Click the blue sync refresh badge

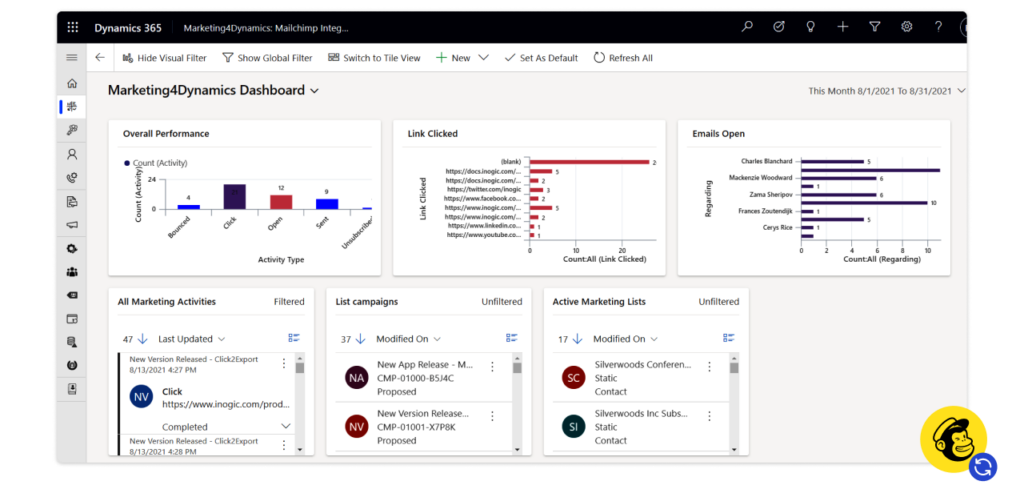pos(984,467)
